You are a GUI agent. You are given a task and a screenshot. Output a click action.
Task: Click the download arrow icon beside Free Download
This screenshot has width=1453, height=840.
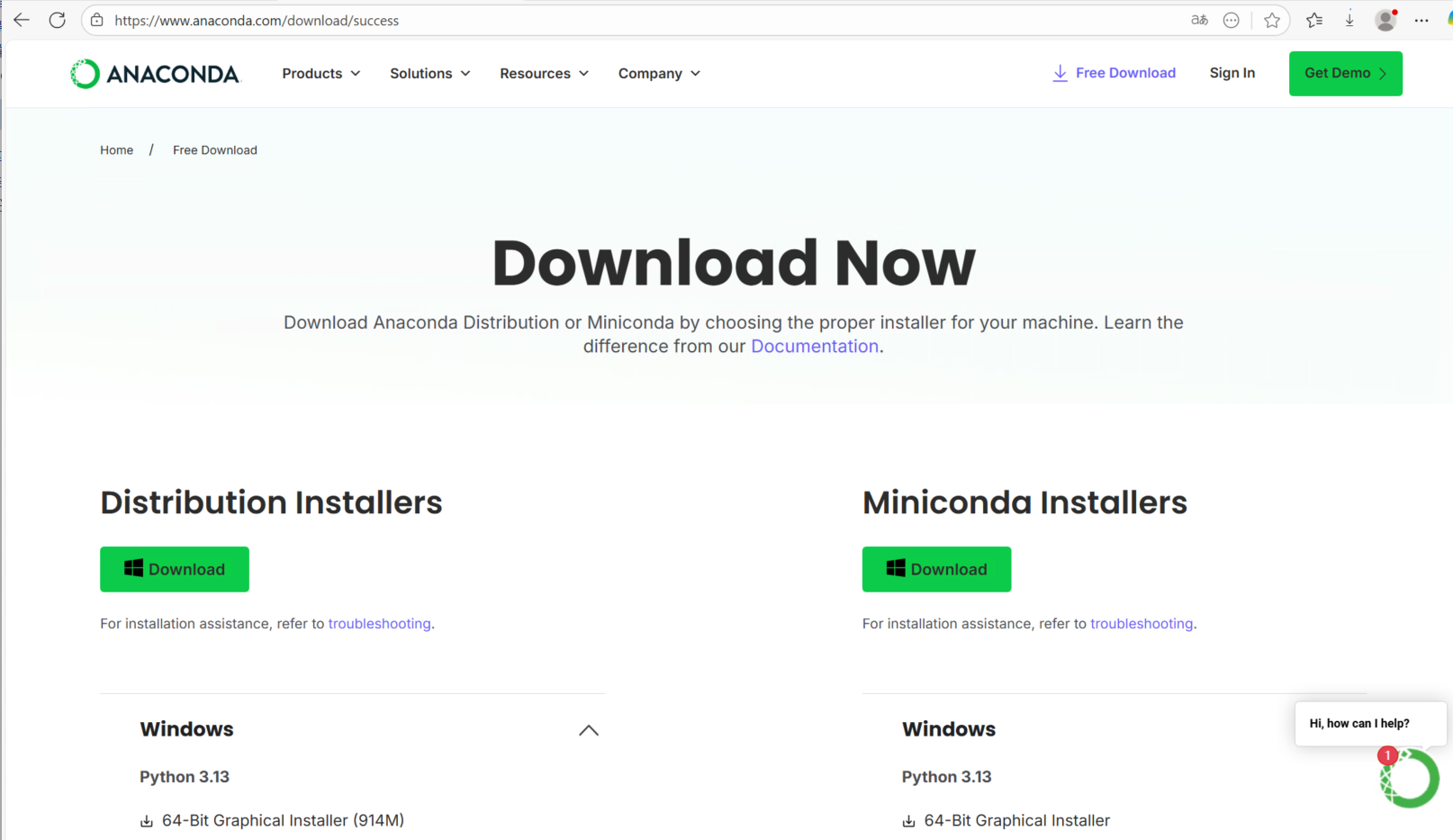pyautogui.click(x=1060, y=73)
